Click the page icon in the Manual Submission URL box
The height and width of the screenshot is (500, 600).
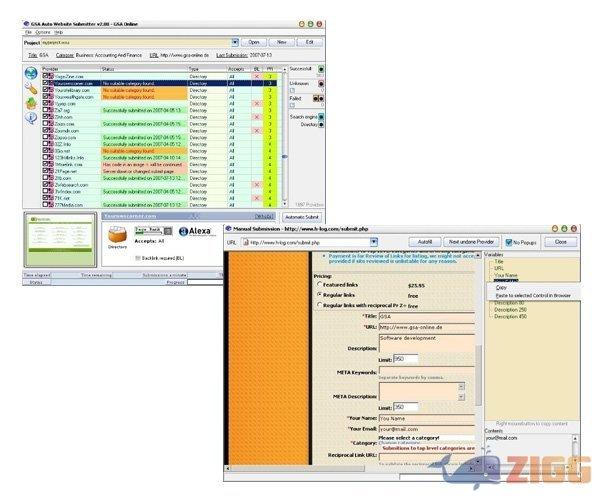[x=246, y=243]
